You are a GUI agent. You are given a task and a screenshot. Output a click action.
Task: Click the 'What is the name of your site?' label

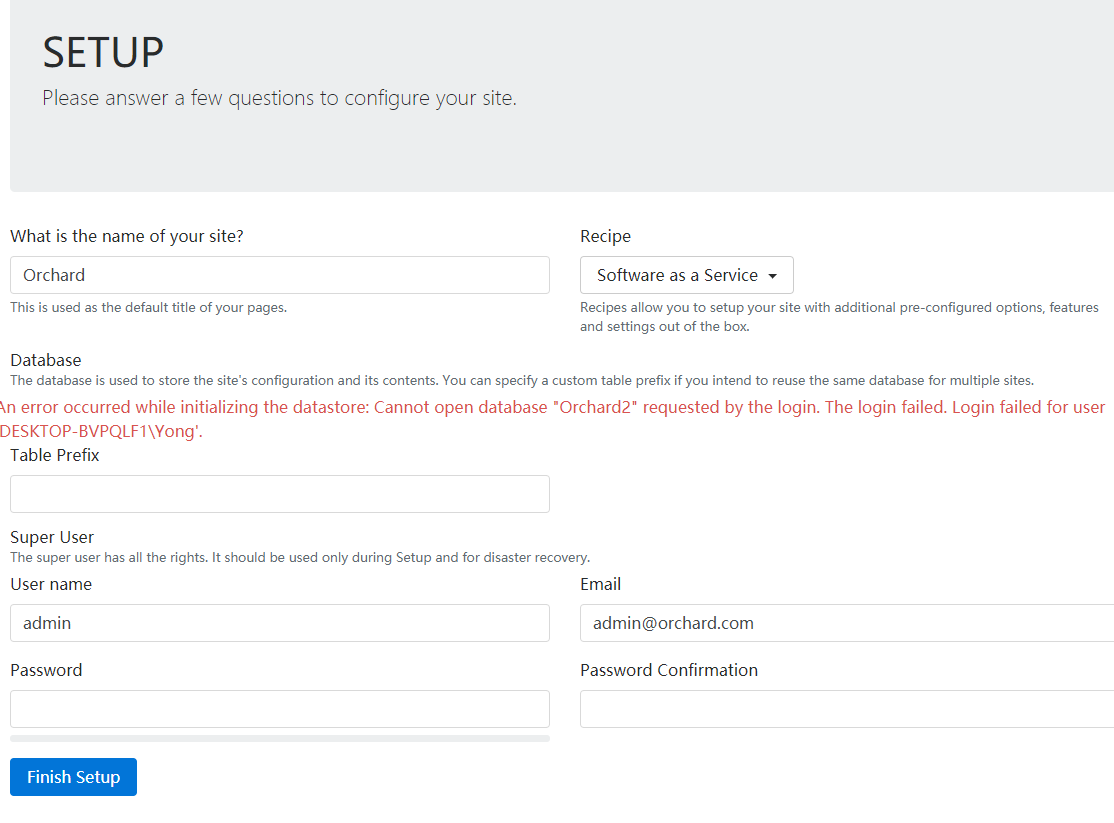point(126,236)
